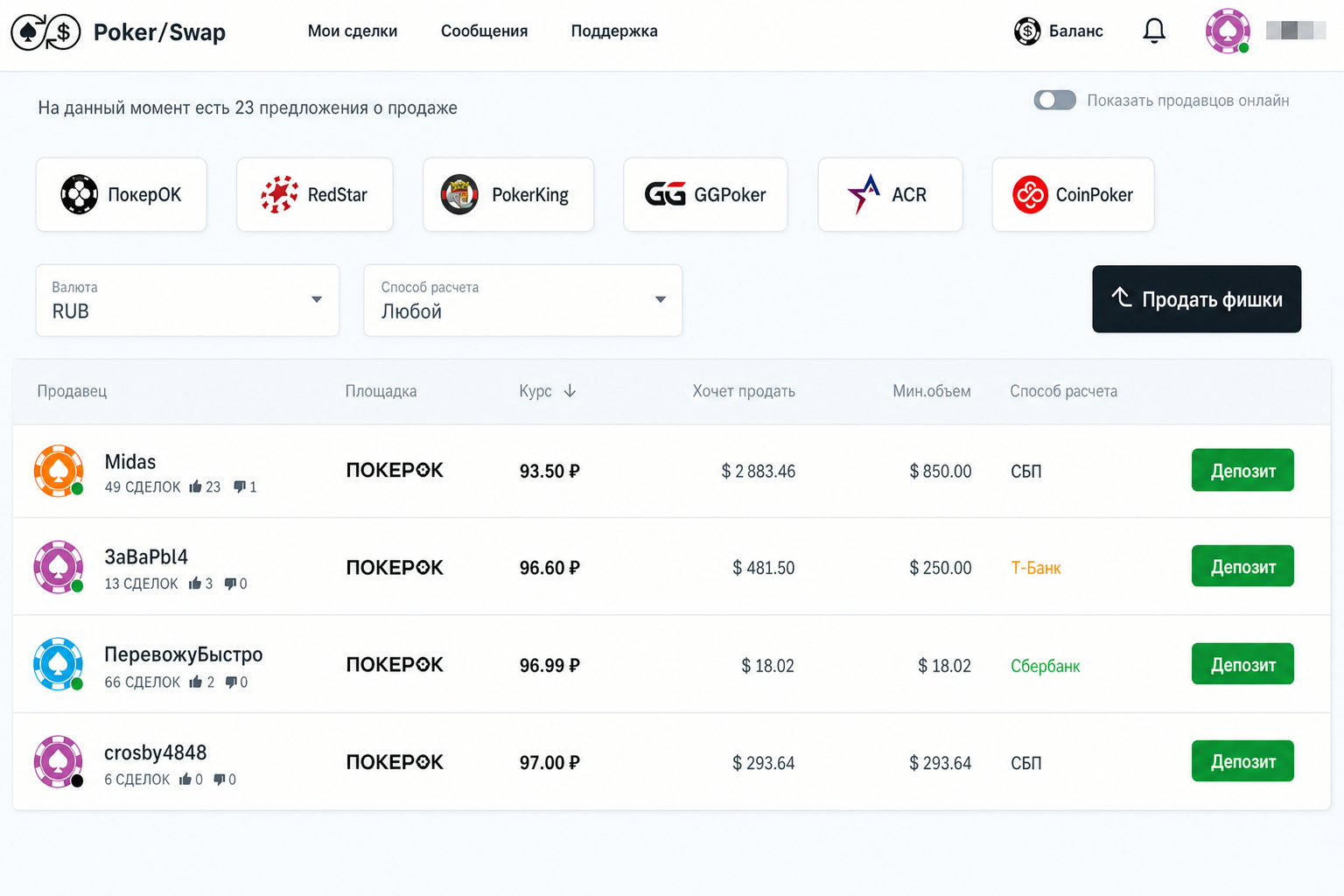Click Депозит button for crosby4848
This screenshot has height=896, width=1344.
pos(1242,761)
